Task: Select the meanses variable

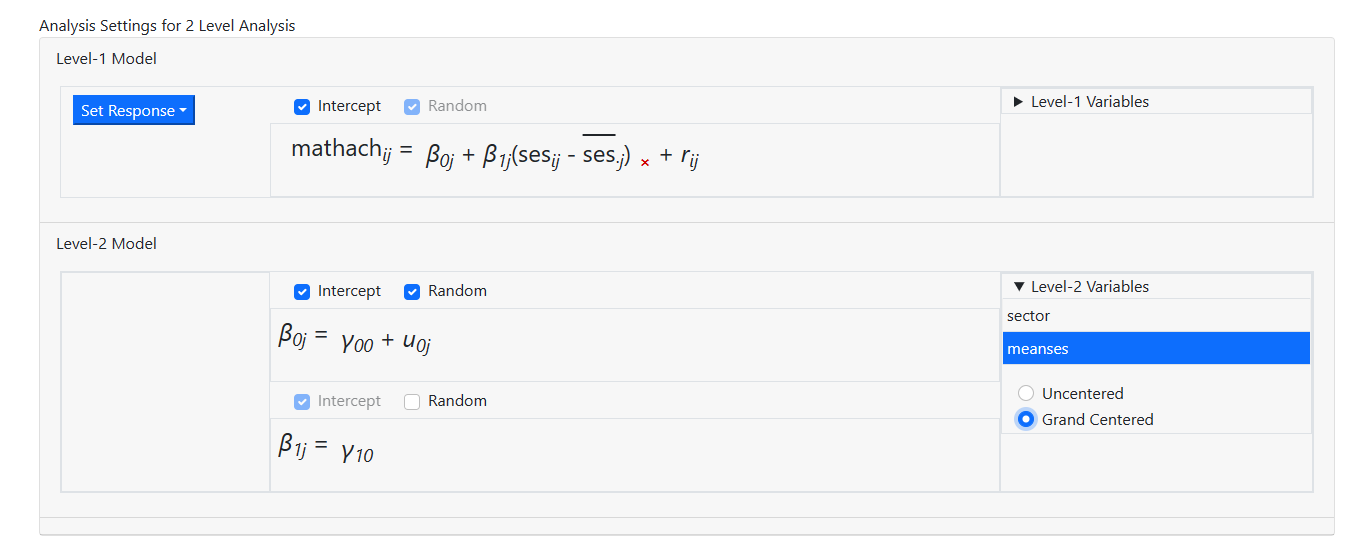Action: (x=1038, y=349)
